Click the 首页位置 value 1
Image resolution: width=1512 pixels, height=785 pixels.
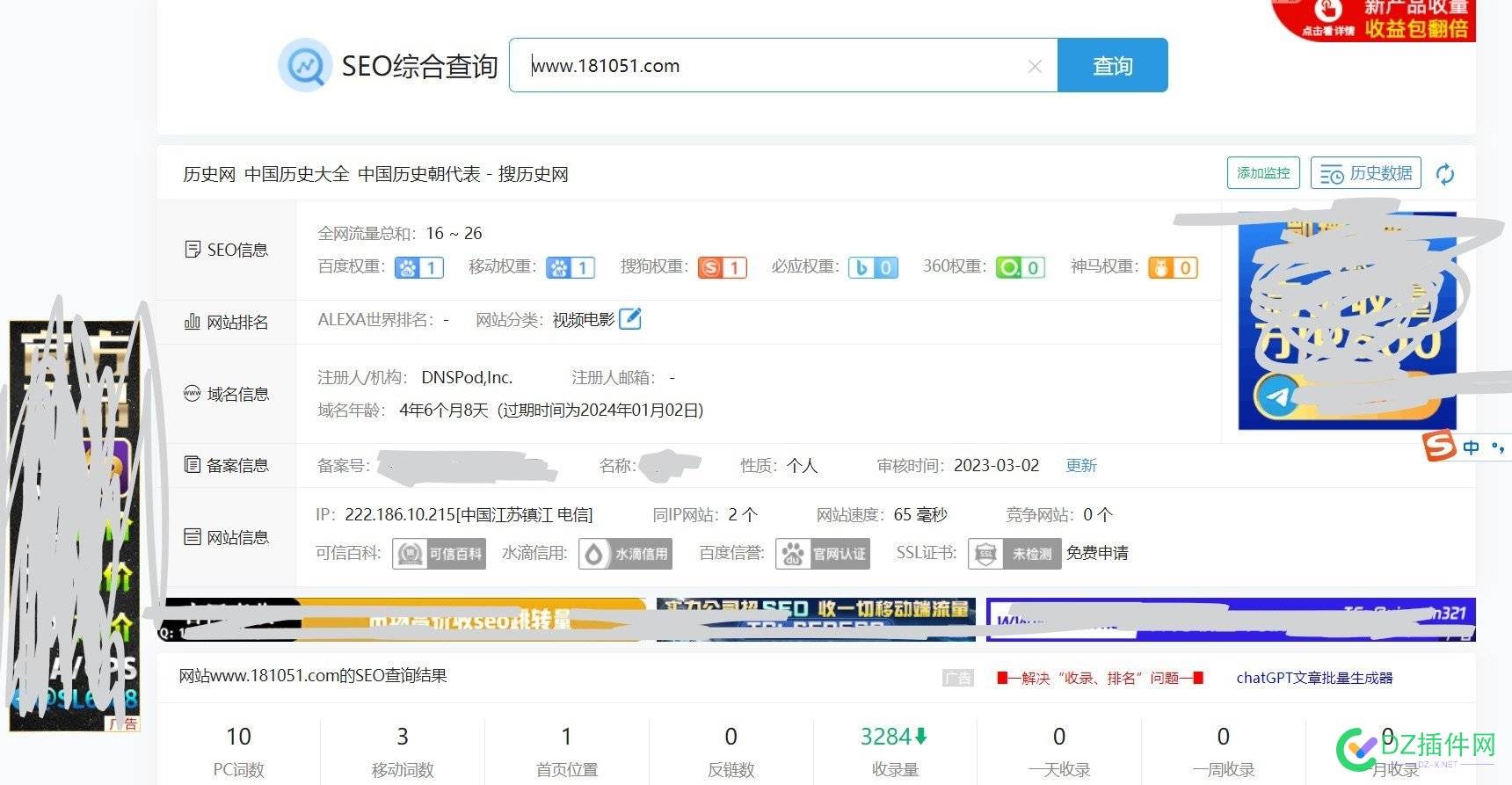(566, 737)
